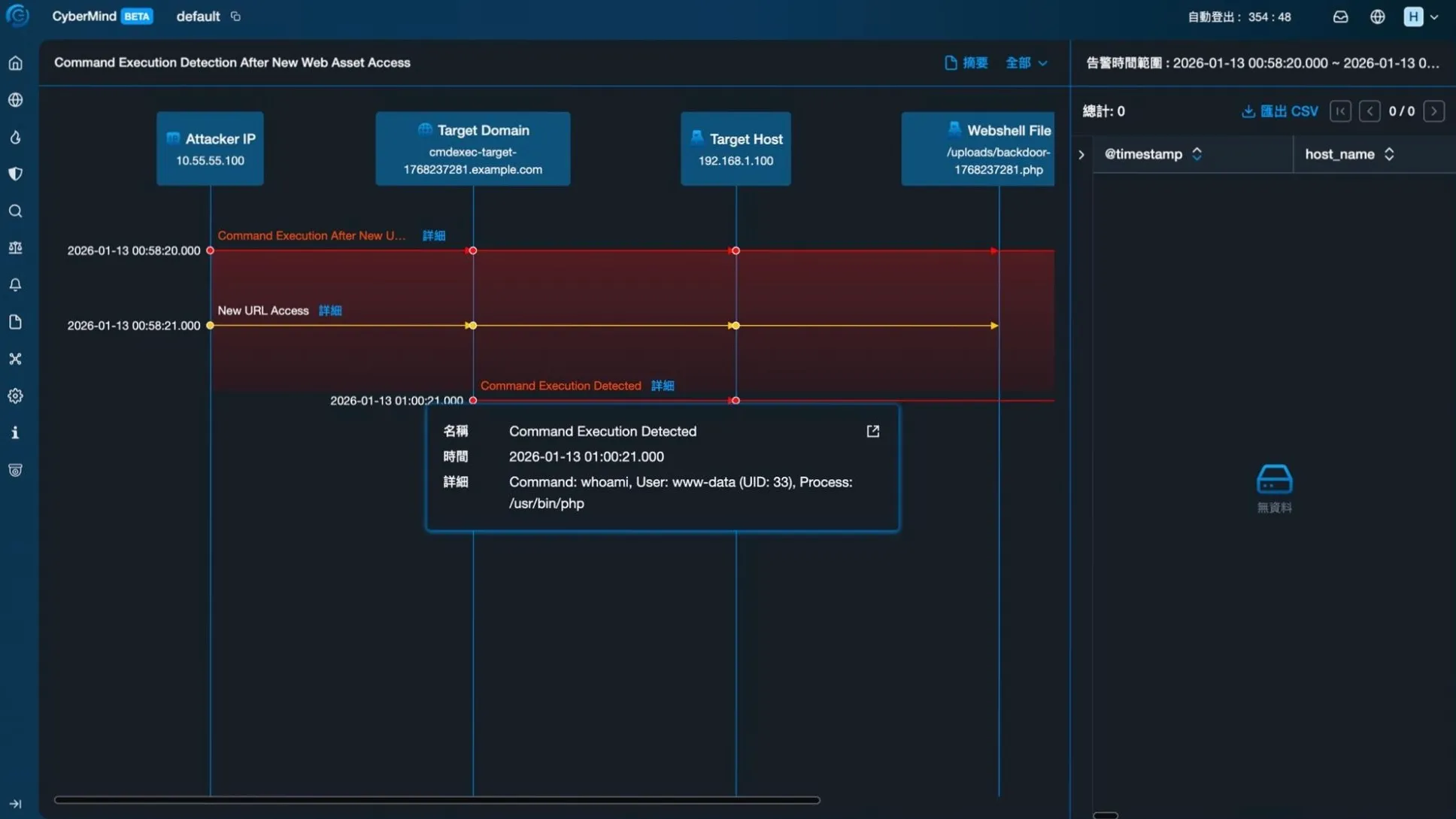Open the search magnifier in sidebar
The height and width of the screenshot is (819, 1456).
point(16,211)
